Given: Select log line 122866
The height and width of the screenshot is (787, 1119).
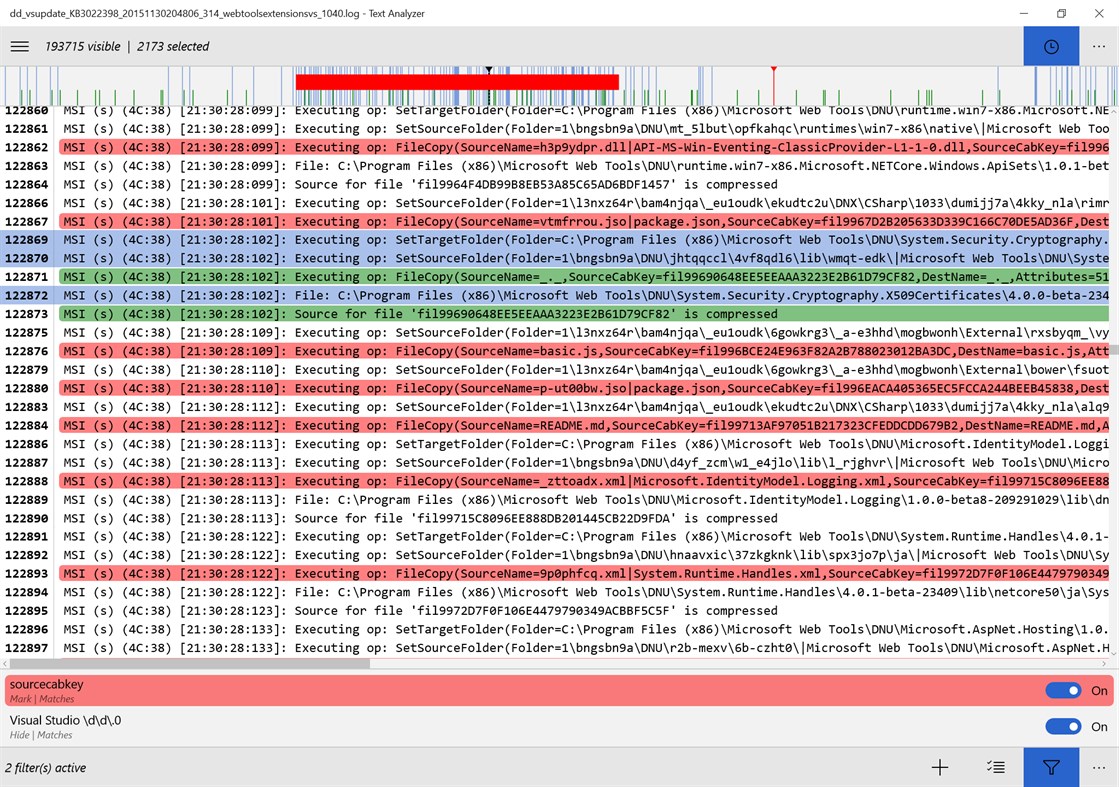Looking at the screenshot, I should click(x=557, y=203).
